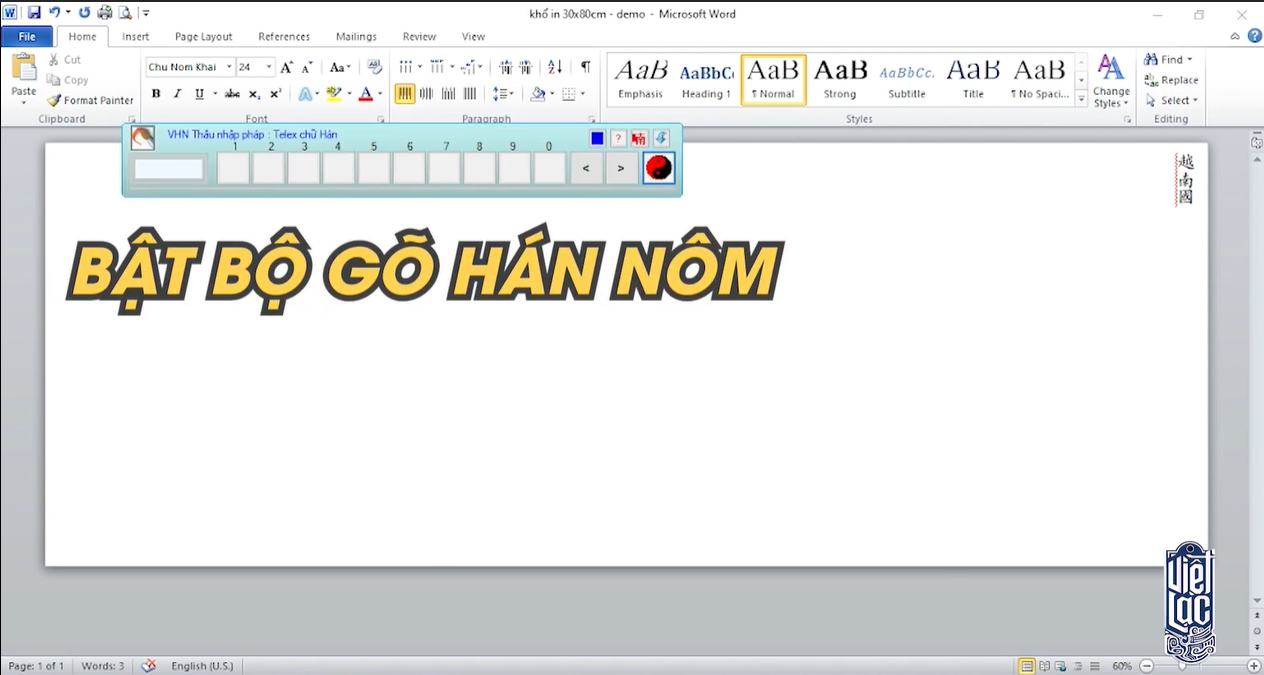The image size is (1264, 675).
Task: Switch to Full Screen Reading view
Action: coord(1044,666)
